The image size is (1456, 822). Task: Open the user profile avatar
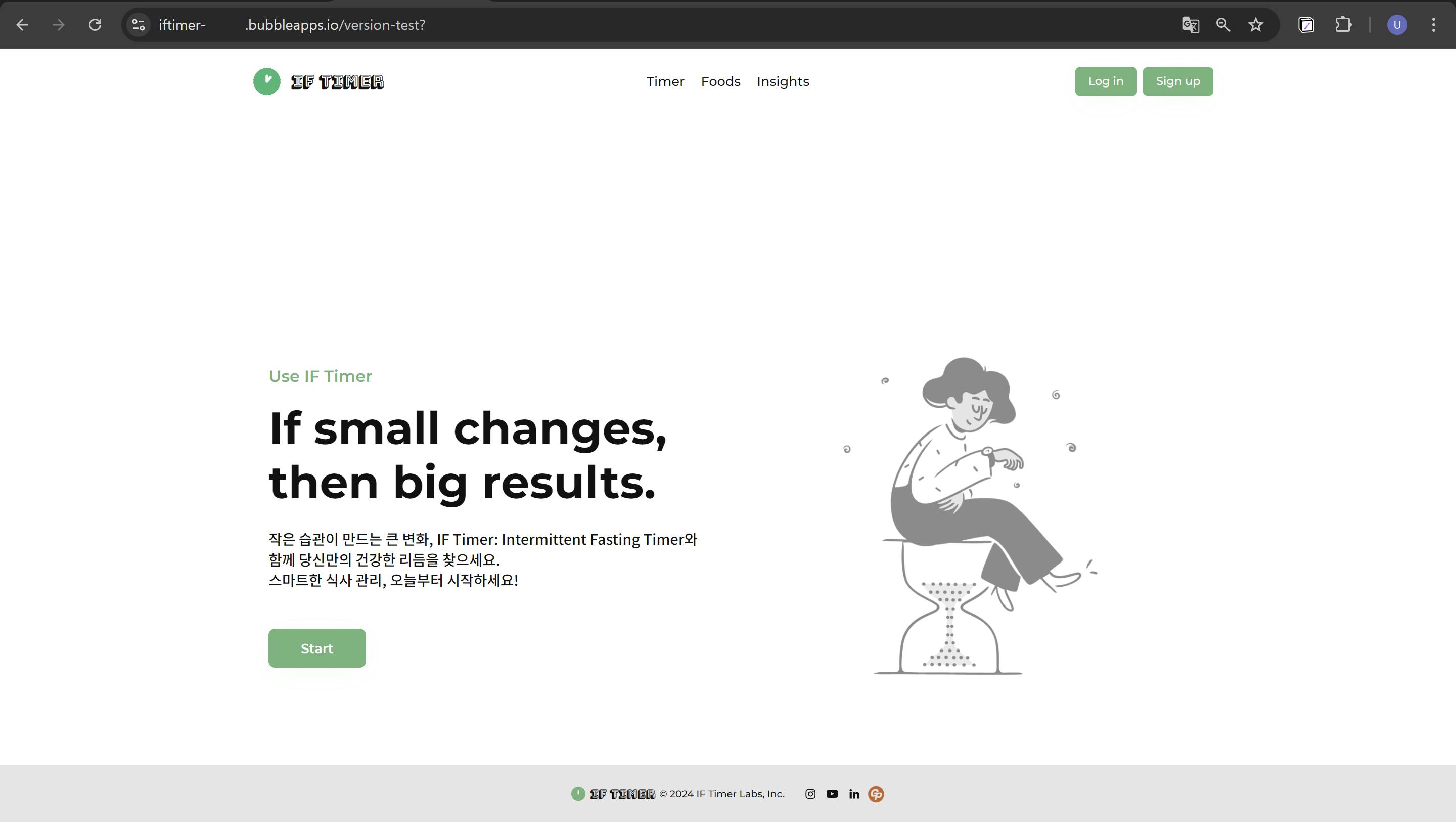tap(1397, 25)
